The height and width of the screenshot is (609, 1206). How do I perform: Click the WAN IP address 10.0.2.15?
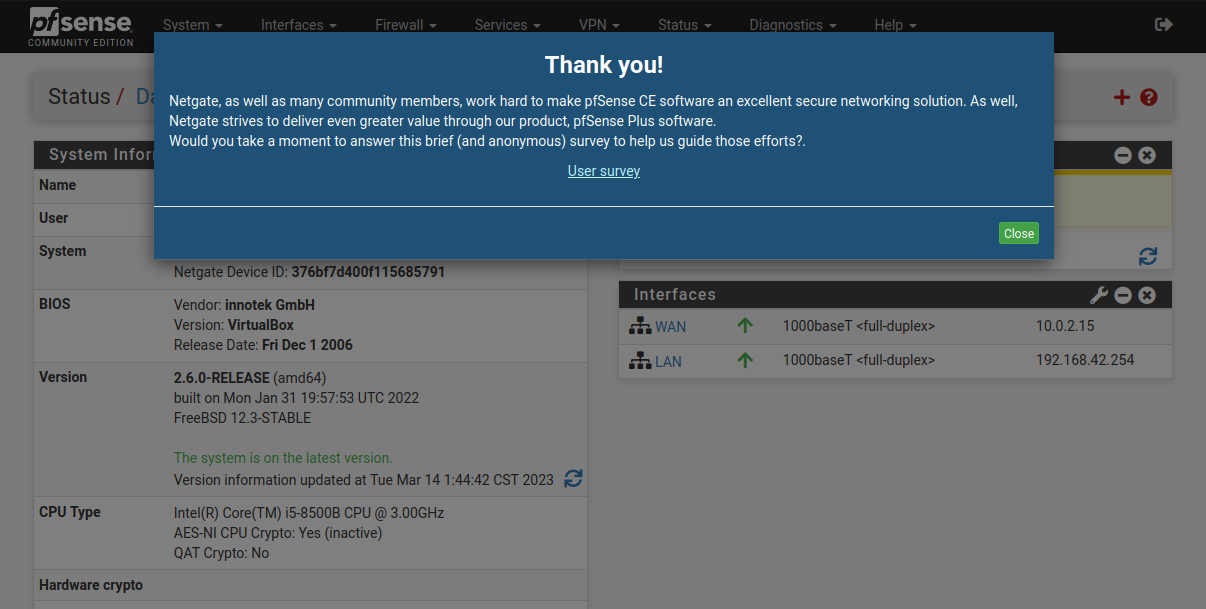(1065, 326)
